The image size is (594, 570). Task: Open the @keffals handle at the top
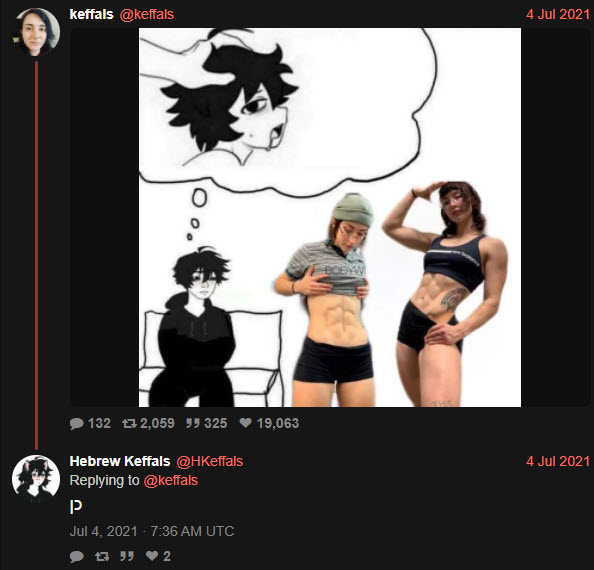pos(147,14)
